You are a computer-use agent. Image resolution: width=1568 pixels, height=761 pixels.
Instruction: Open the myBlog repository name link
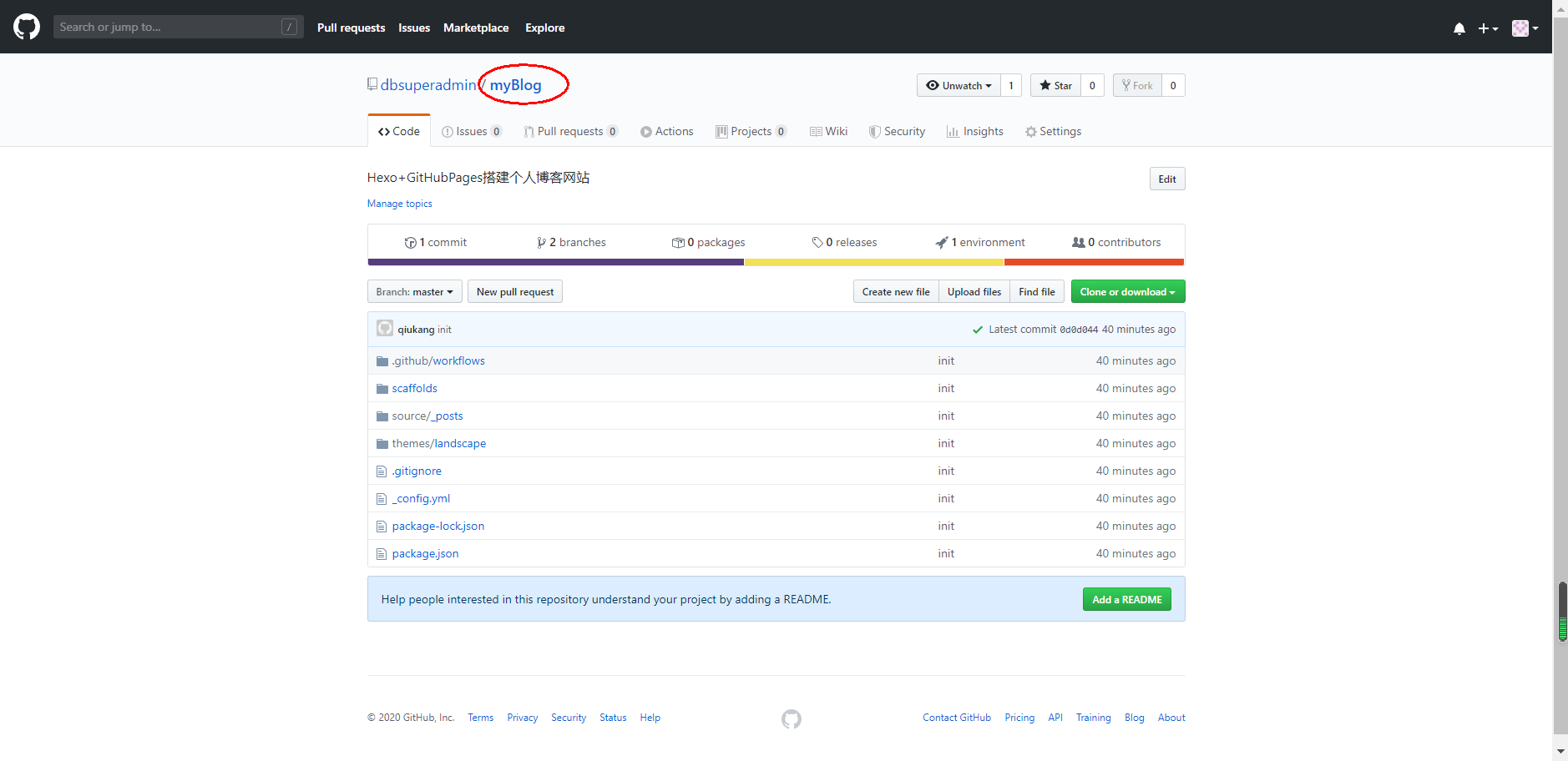(x=515, y=85)
